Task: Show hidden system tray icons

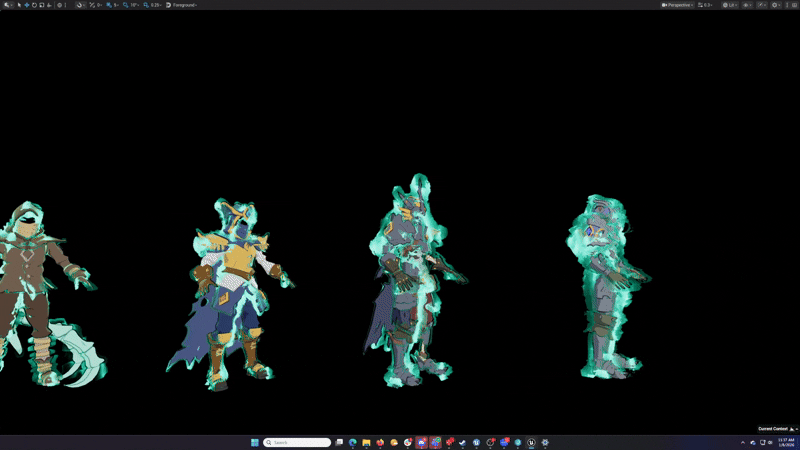Action: [743, 442]
